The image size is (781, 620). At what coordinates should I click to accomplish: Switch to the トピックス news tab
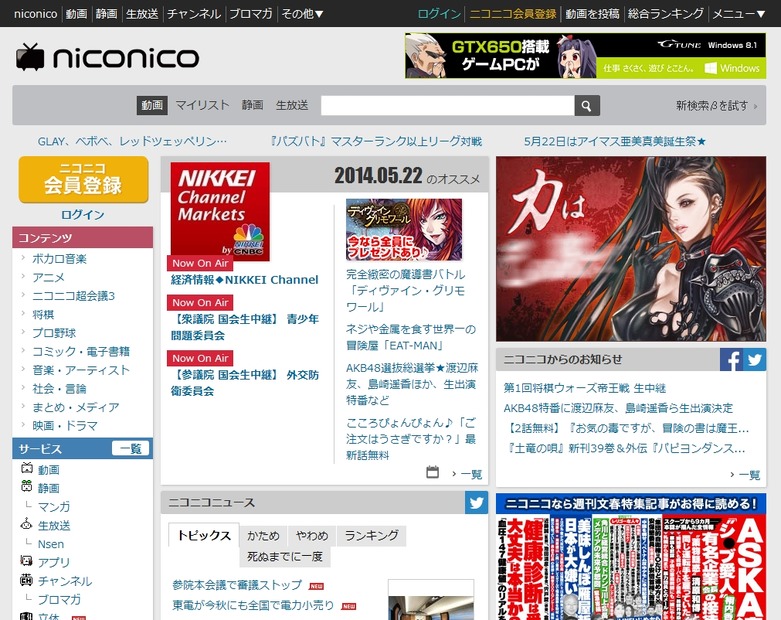(204, 535)
